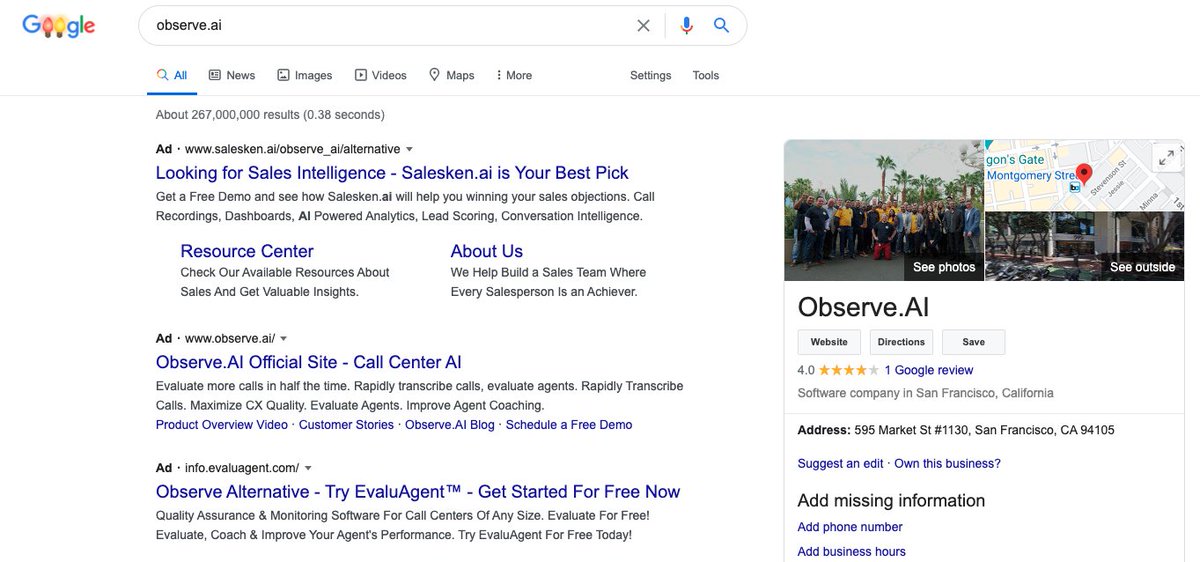The width and height of the screenshot is (1200, 562).
Task: Open the Salesken.ai Best Pick ad headline
Action: coord(392,173)
